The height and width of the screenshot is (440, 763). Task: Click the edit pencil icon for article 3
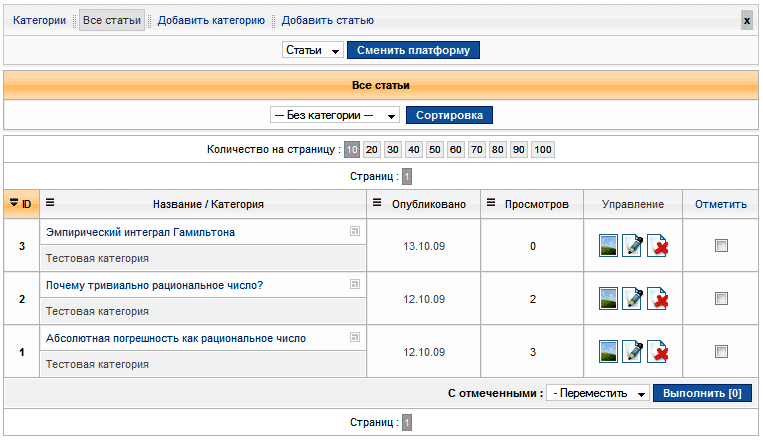tap(632, 246)
